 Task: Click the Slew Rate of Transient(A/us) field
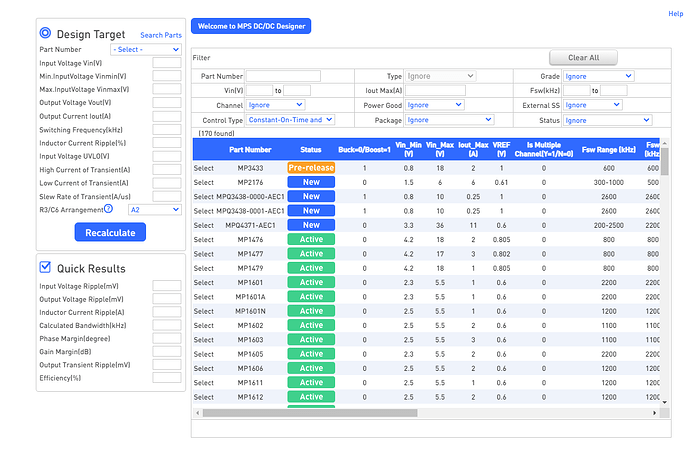click(x=167, y=196)
